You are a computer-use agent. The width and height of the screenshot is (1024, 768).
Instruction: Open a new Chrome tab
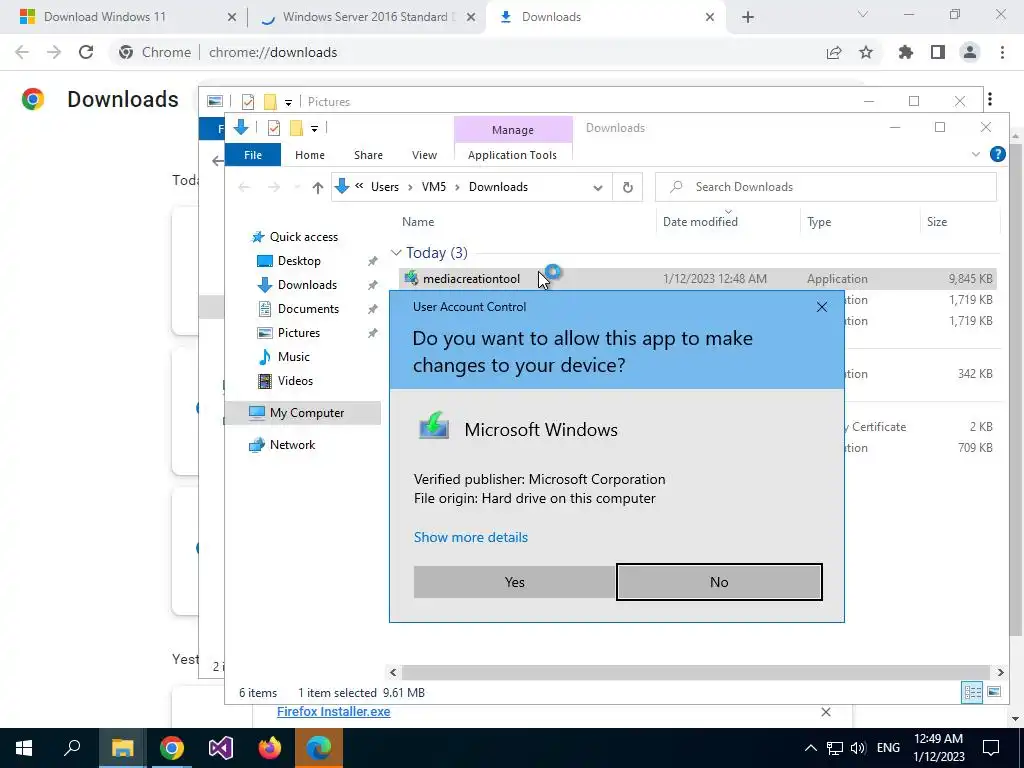pos(748,17)
